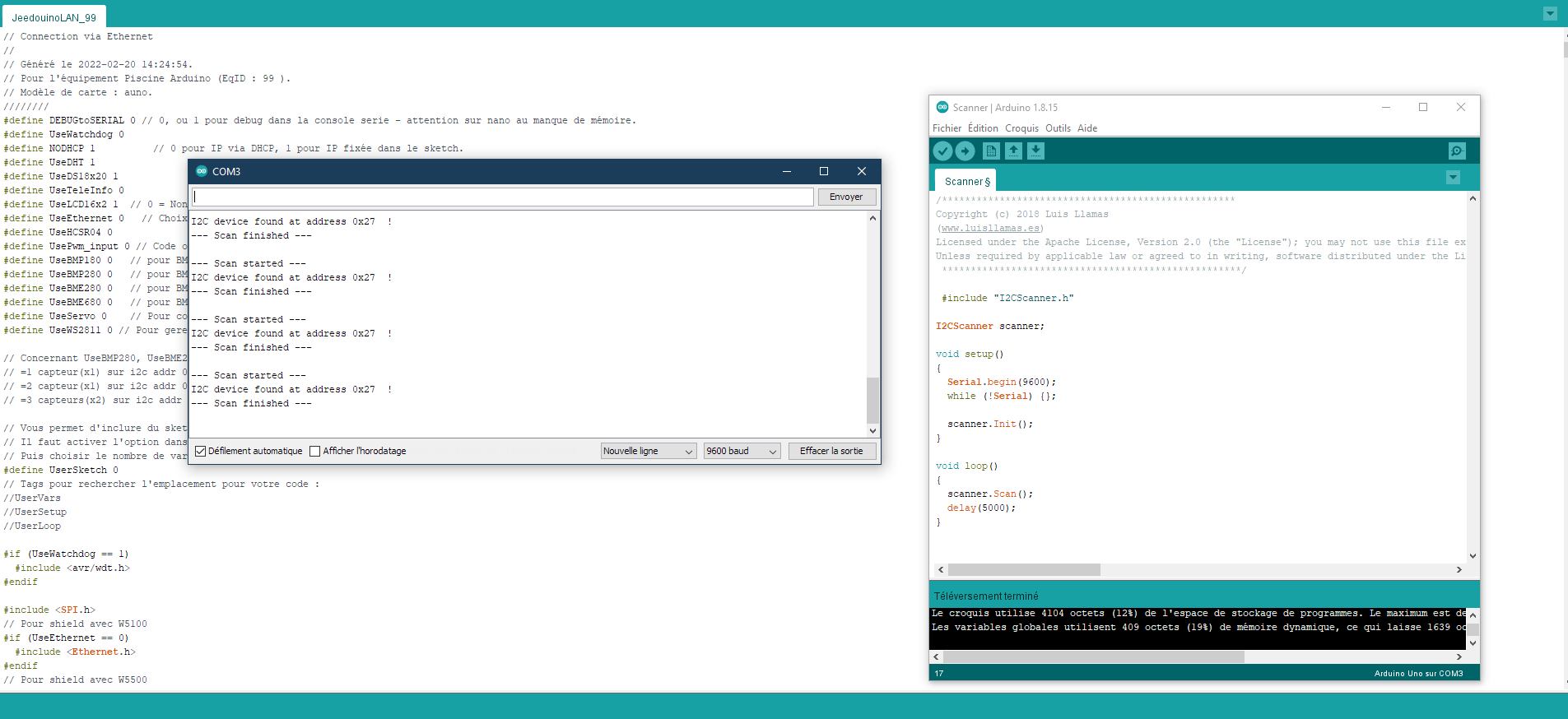The height and width of the screenshot is (719, 1568).
Task: Click the COM3 output scroll up arrow
Action: 872,218
